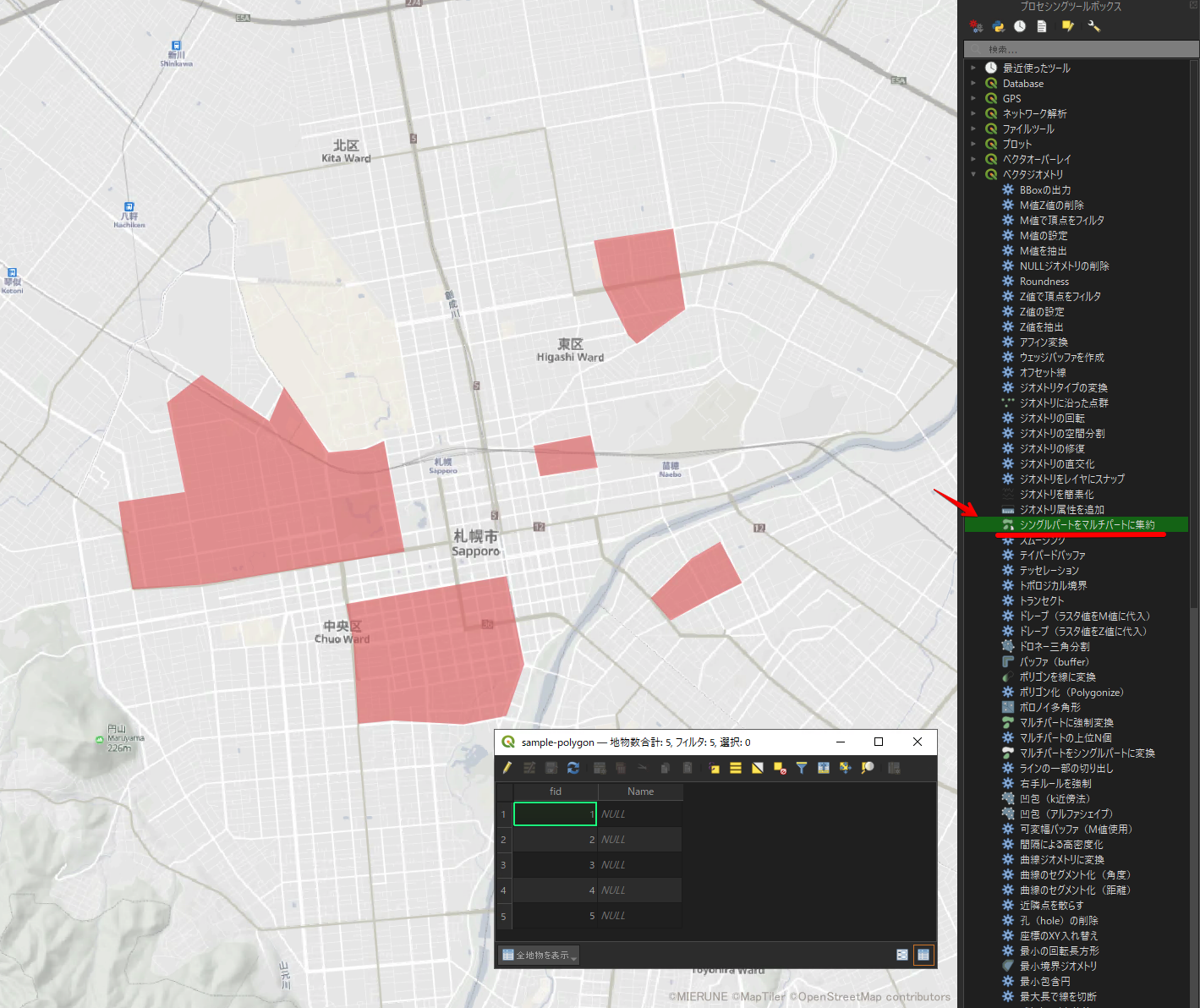Open the 全地物を表示 filter dropdown

(539, 955)
